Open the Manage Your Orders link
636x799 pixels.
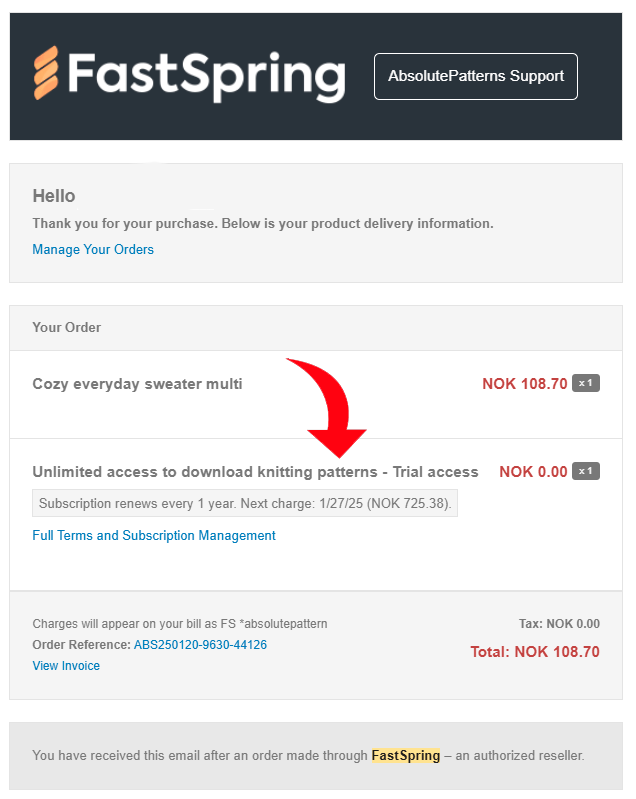click(93, 249)
